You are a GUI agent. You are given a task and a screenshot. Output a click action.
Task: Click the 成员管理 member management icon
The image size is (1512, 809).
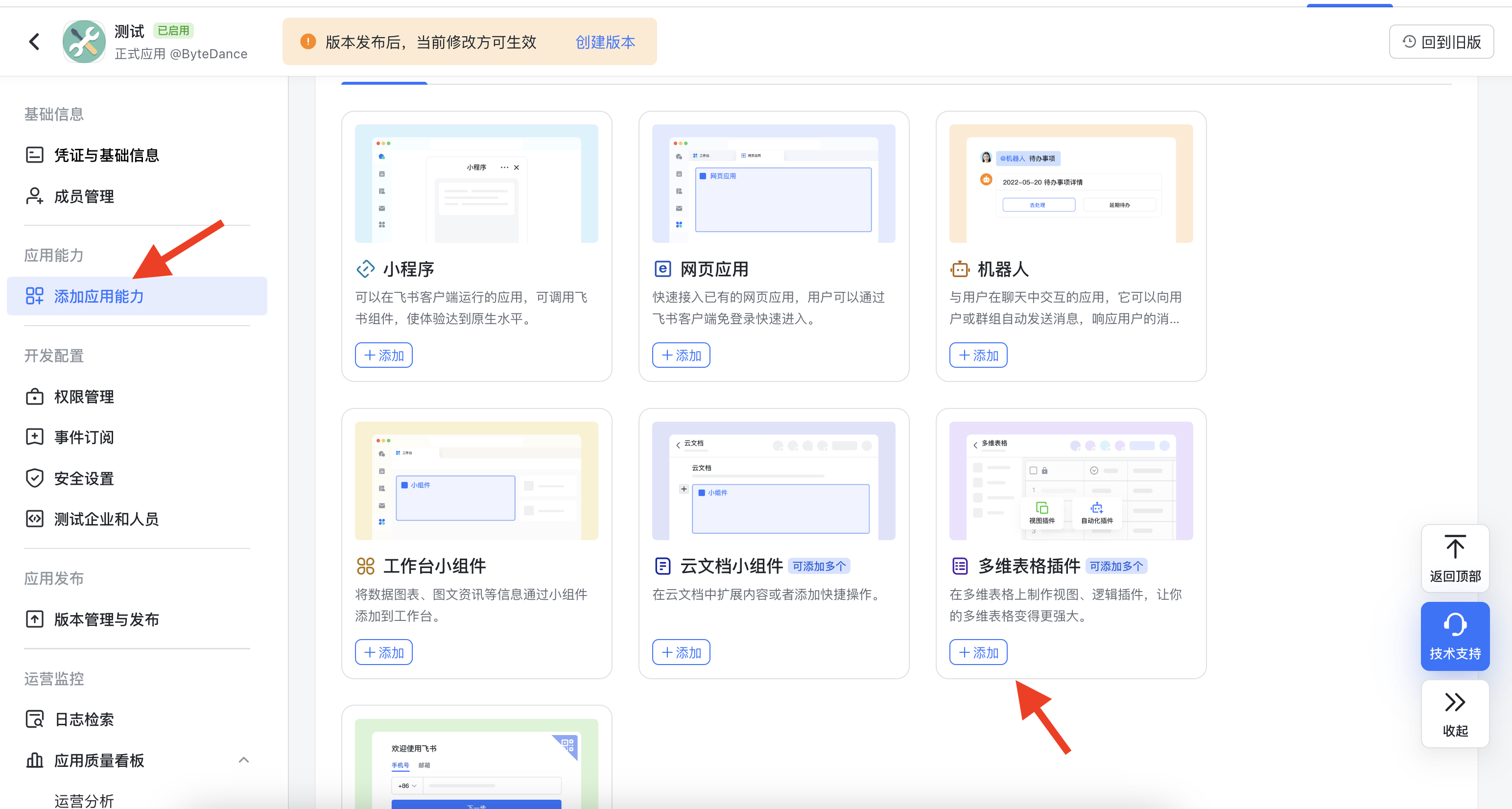click(x=34, y=196)
